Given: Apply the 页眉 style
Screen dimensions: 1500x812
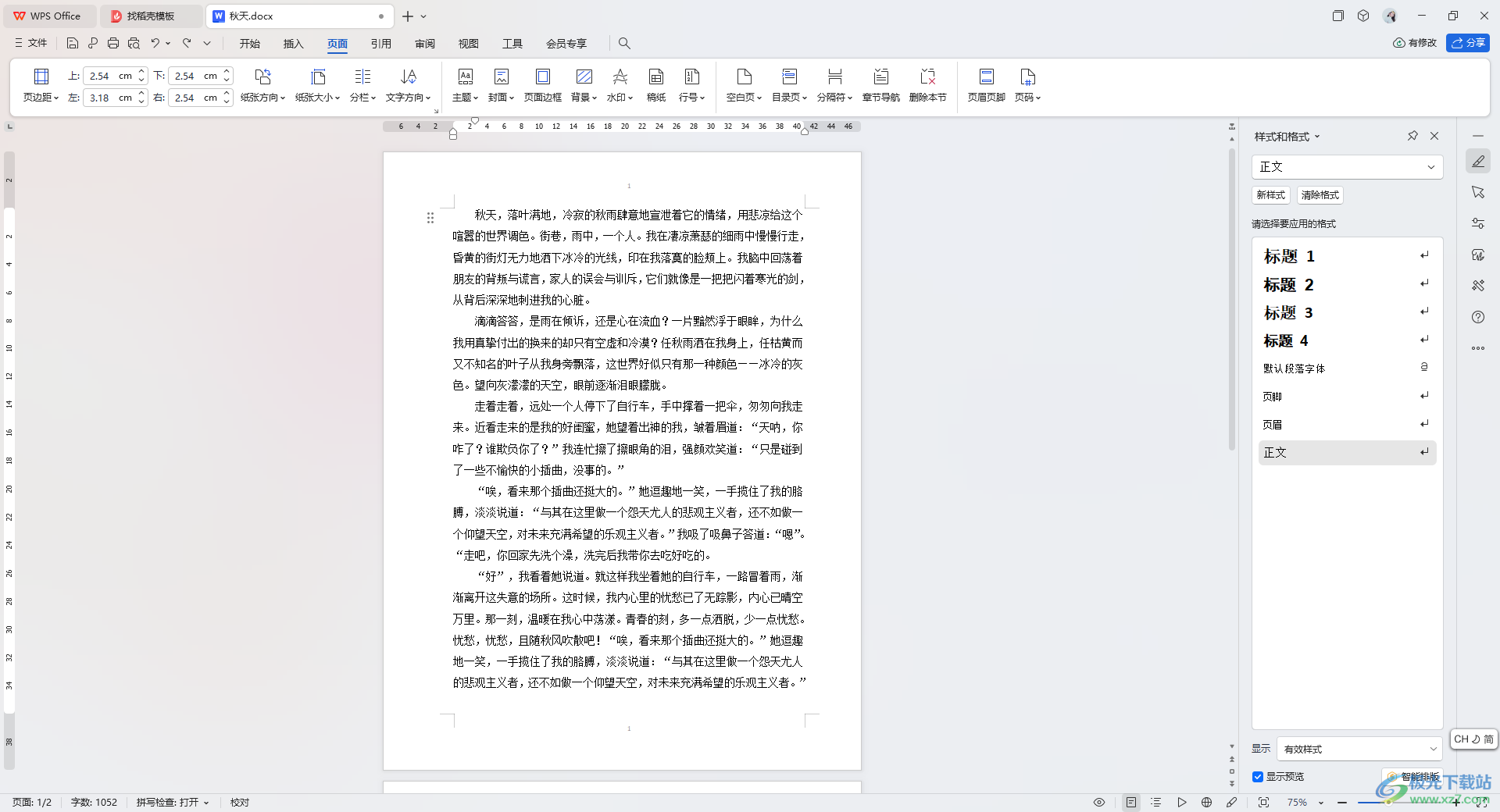Looking at the screenshot, I should tap(1347, 425).
